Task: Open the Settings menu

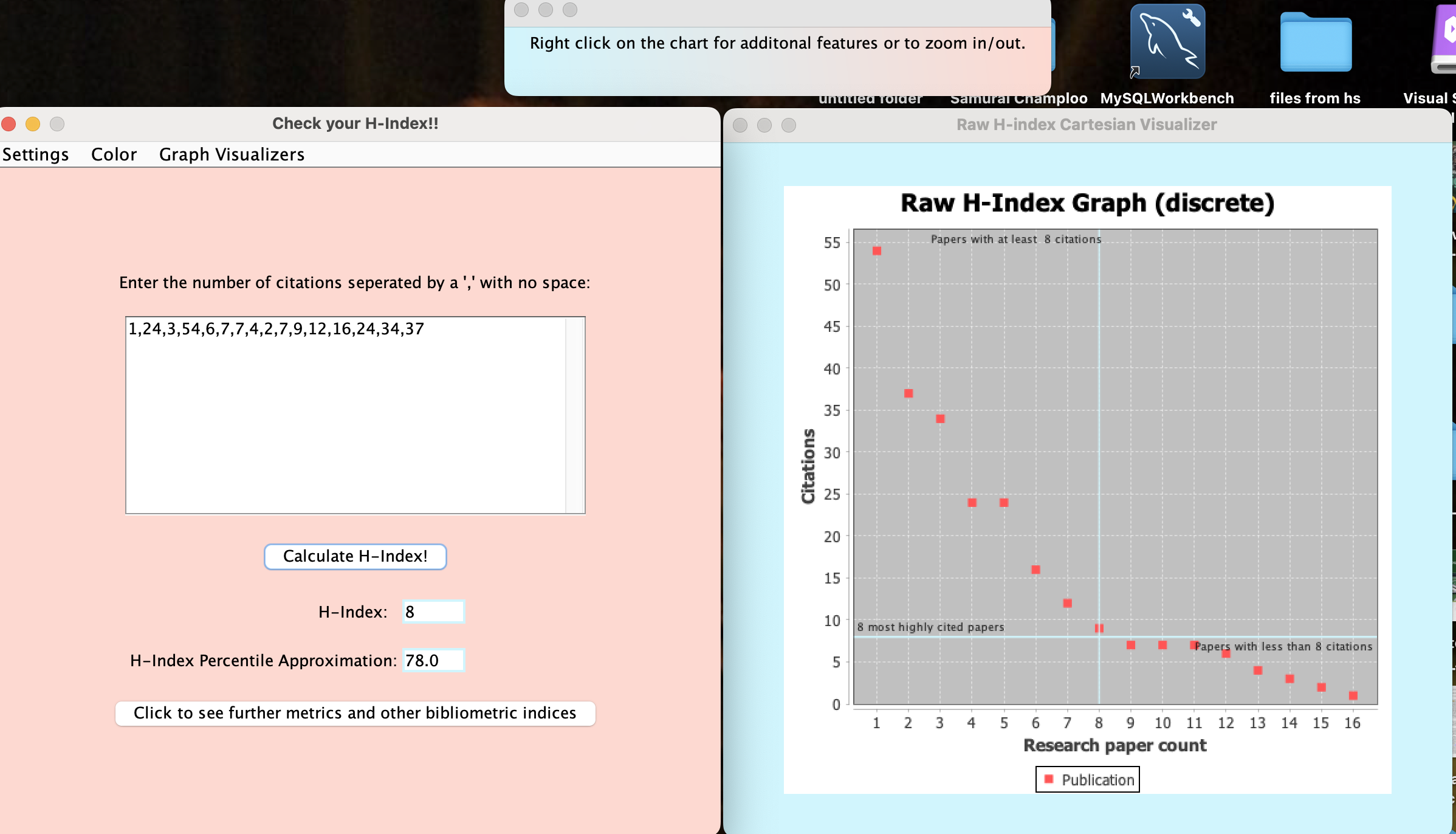Action: click(x=35, y=154)
